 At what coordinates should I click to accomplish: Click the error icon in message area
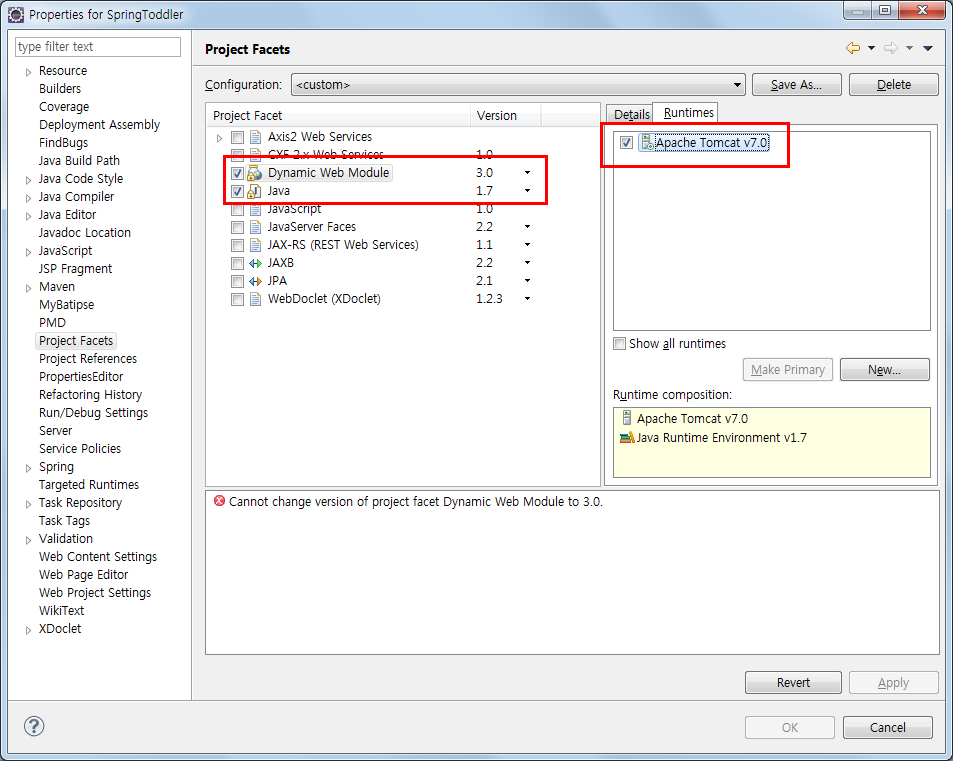(x=219, y=501)
